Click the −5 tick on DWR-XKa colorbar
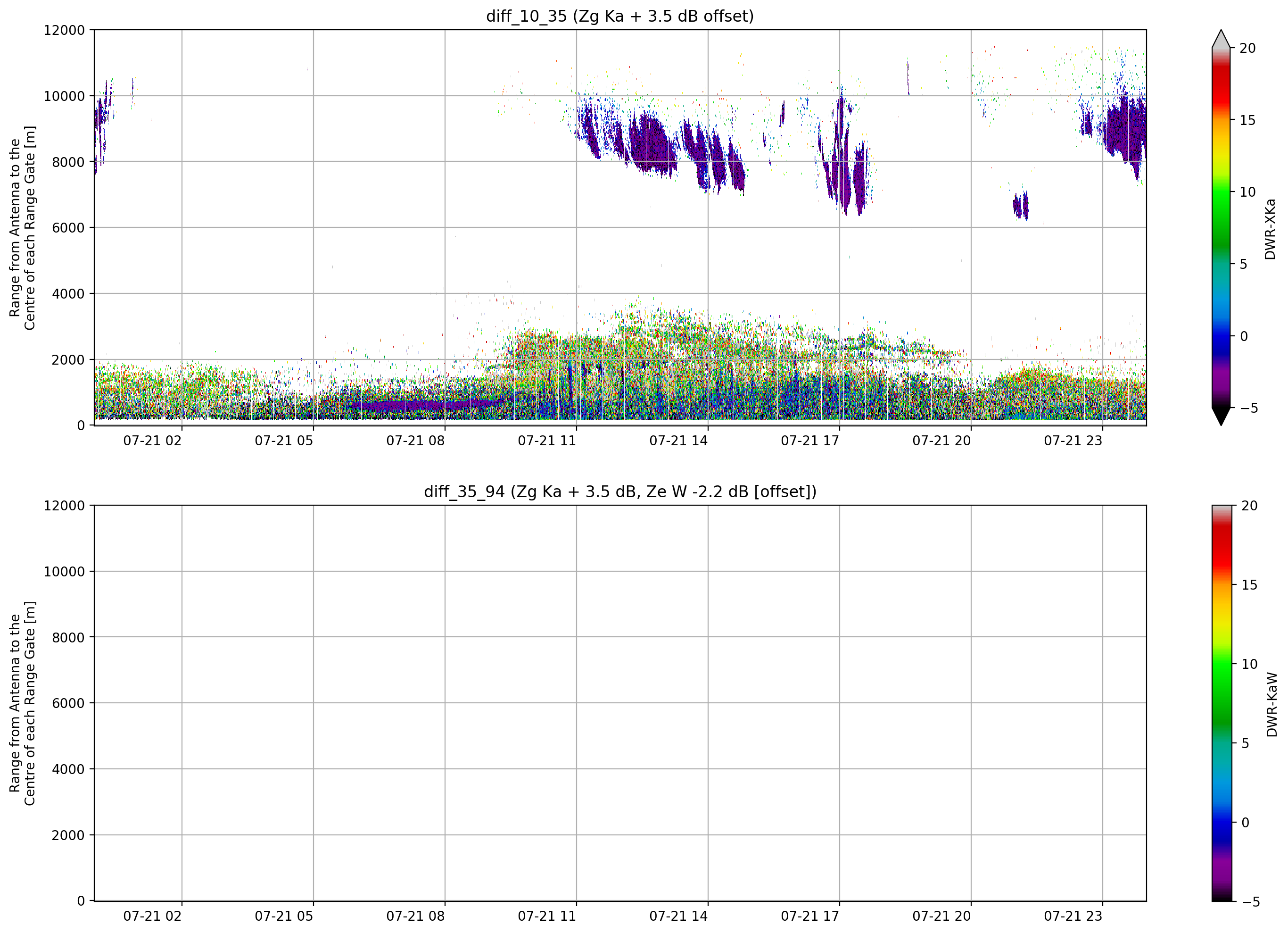The width and height of the screenshot is (1288, 933). 1248,408
